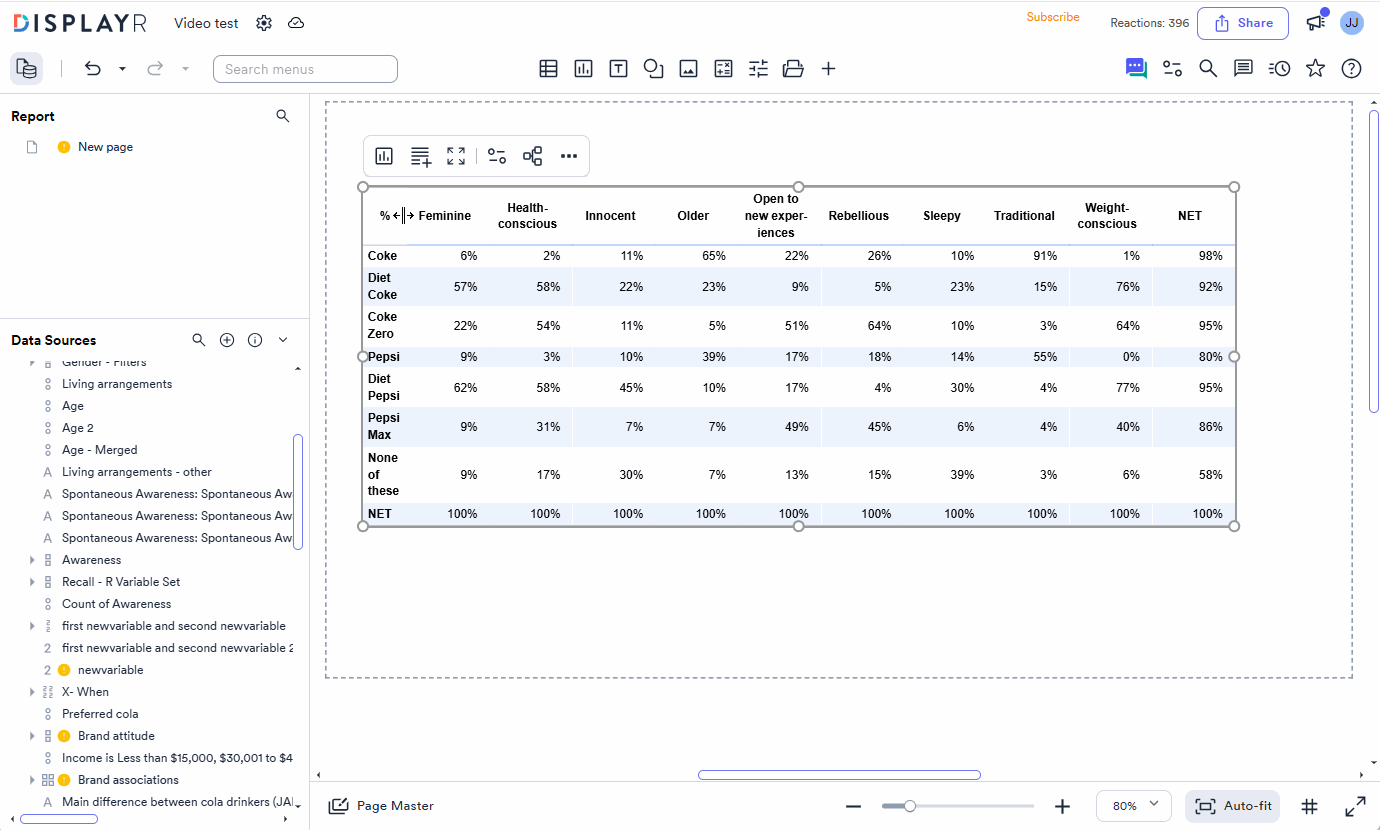Toggle the data sources panel icon
The height and width of the screenshot is (830, 1380).
27,69
